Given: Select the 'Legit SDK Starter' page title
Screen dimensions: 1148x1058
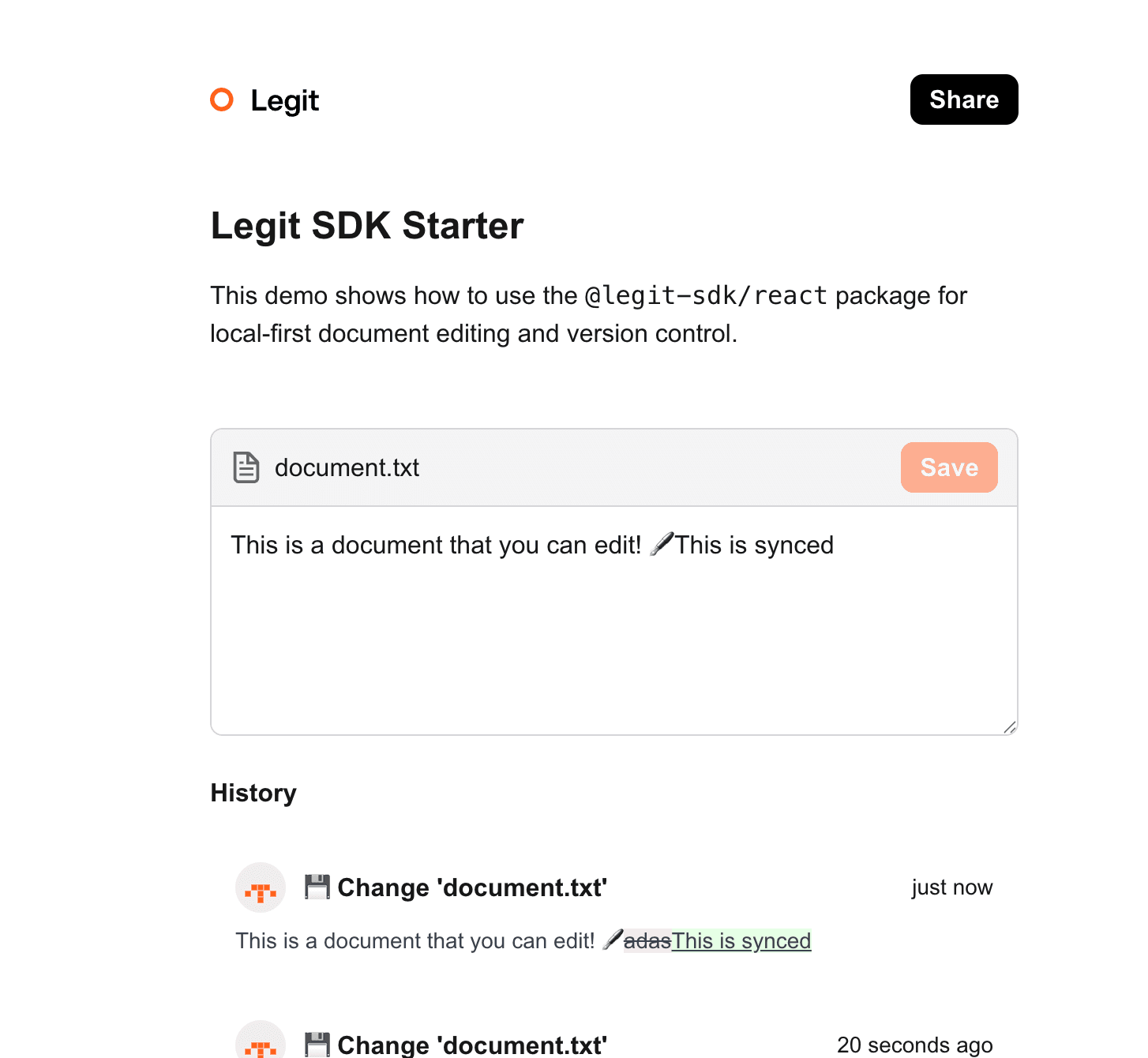Looking at the screenshot, I should tap(366, 226).
